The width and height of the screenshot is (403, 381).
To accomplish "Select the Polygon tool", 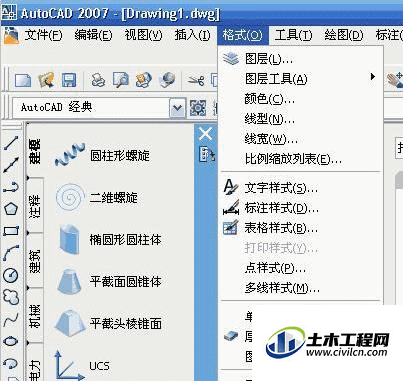I will click(11, 209).
